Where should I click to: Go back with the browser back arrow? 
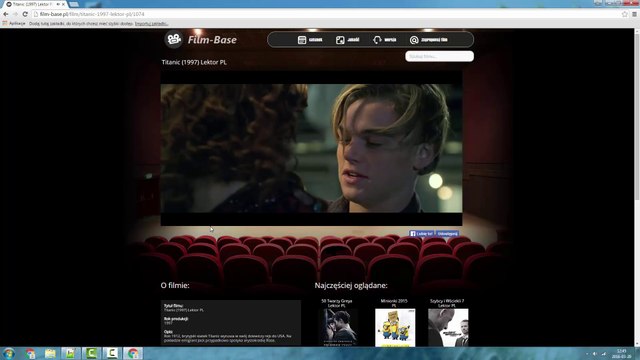6,14
